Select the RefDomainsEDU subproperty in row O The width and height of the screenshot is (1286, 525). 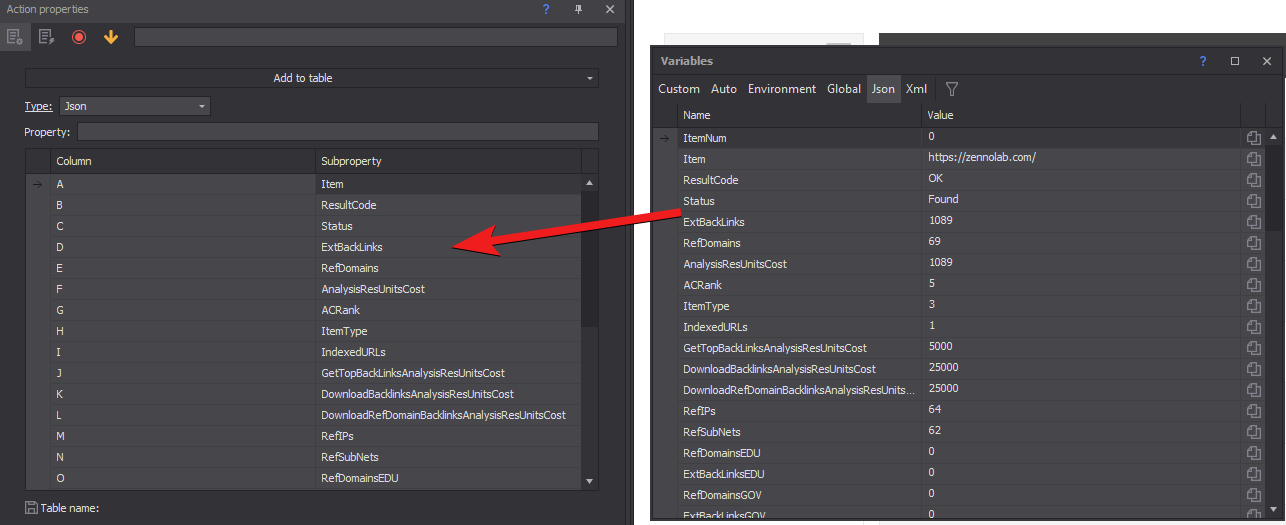pyautogui.click(x=447, y=478)
